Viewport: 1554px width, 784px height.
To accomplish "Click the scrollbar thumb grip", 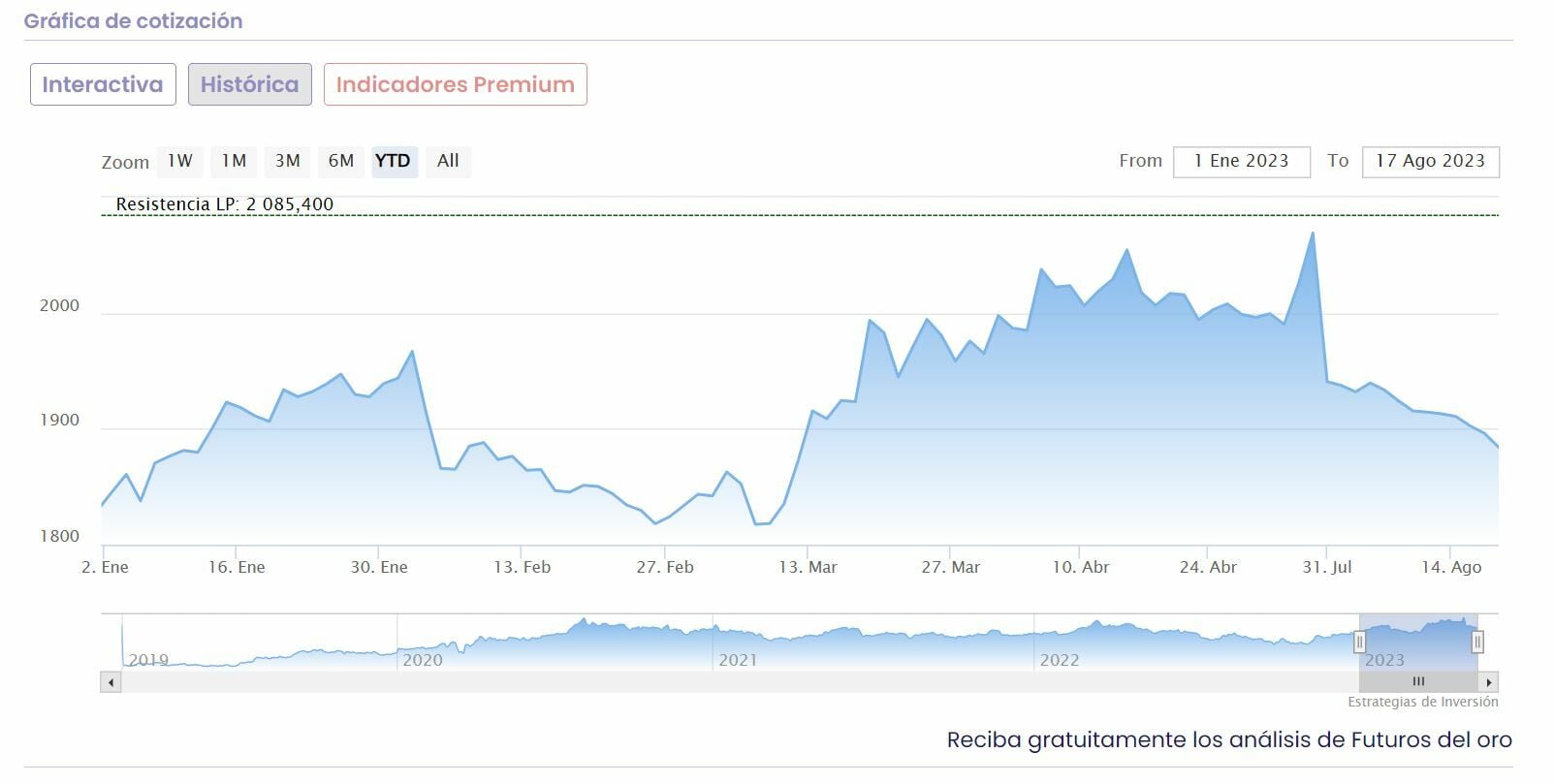I will point(1418,682).
